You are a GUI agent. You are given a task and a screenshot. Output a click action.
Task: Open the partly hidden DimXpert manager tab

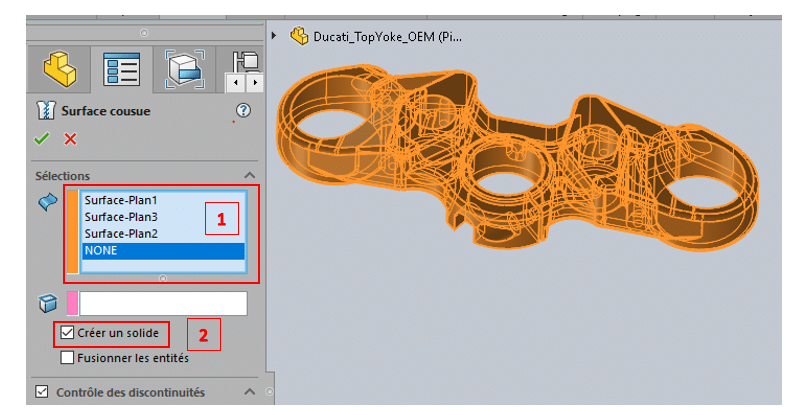point(245,62)
